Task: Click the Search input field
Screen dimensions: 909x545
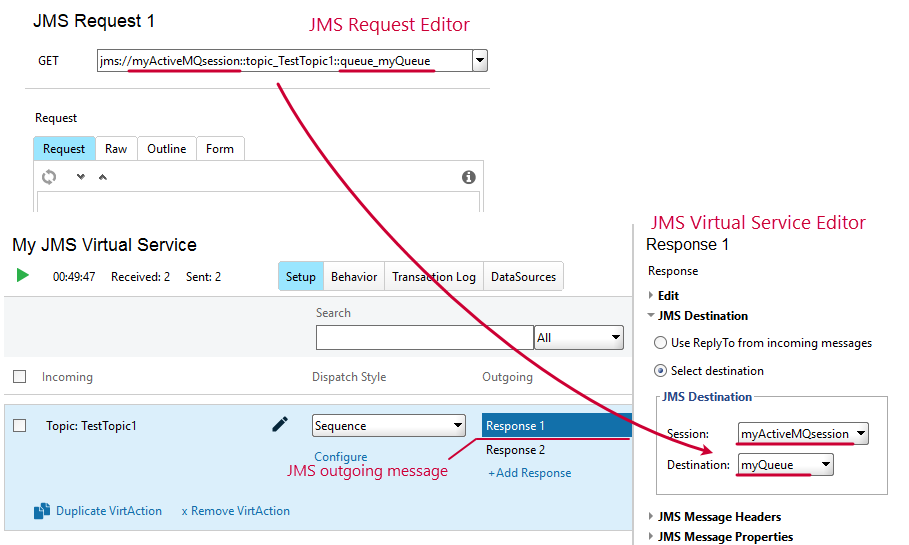Action: tap(424, 337)
